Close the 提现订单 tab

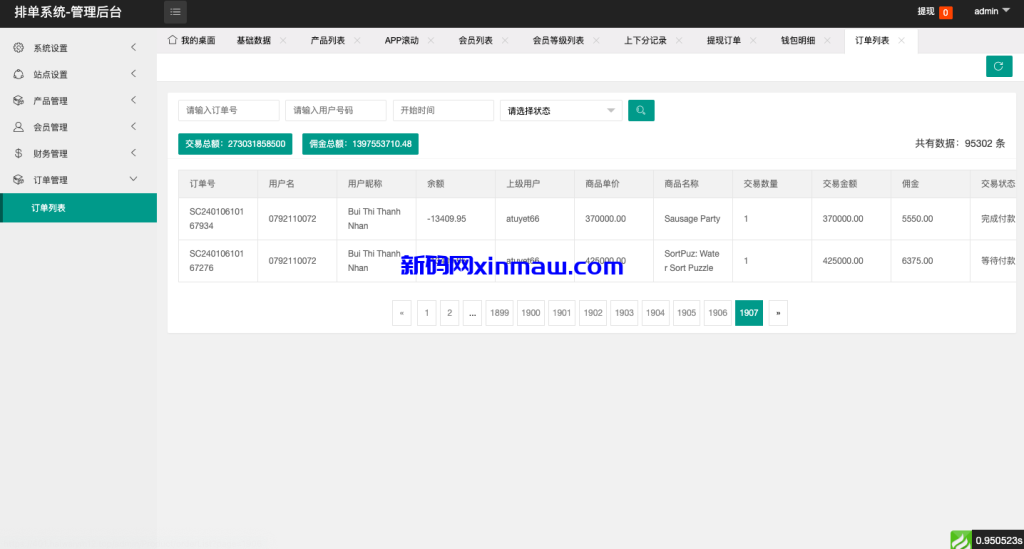click(x=753, y=40)
